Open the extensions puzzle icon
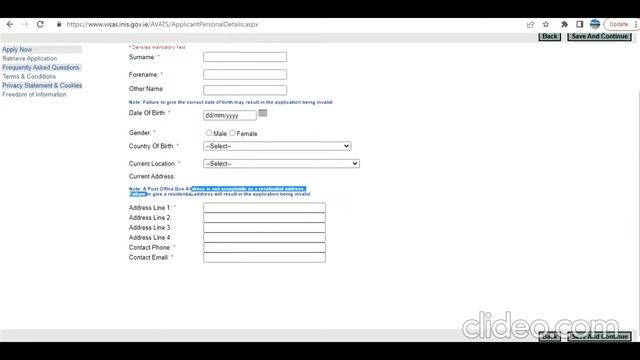This screenshot has height=360, width=640. click(x=564, y=24)
